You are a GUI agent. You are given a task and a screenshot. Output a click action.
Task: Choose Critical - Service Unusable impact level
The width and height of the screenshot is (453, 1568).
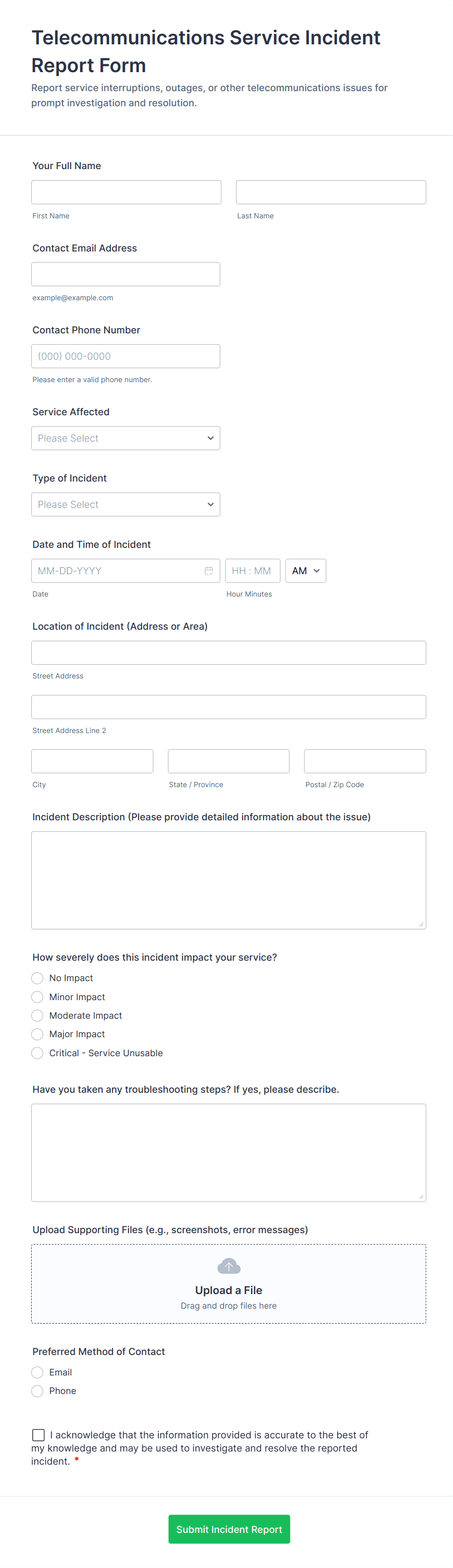pyautogui.click(x=37, y=1052)
